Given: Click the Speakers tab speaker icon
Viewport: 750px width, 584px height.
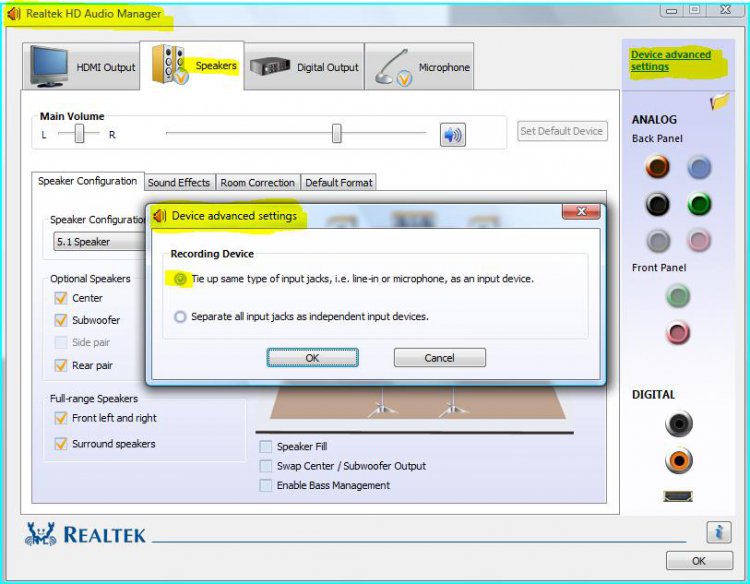Looking at the screenshot, I should (168, 65).
